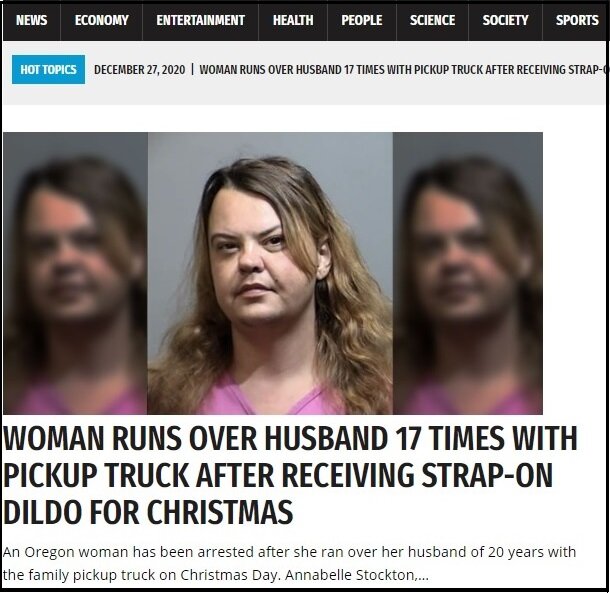Click the blurred left portion of article image

coord(75,273)
